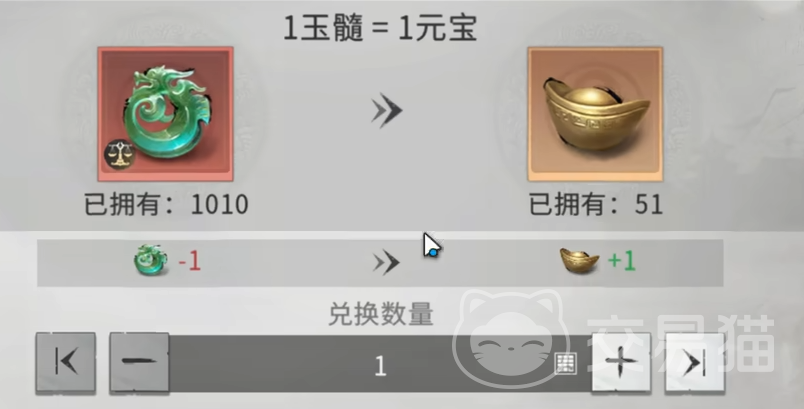Set quantity to maximum with last-arrow button
The height and width of the screenshot is (409, 804).
pos(695,363)
